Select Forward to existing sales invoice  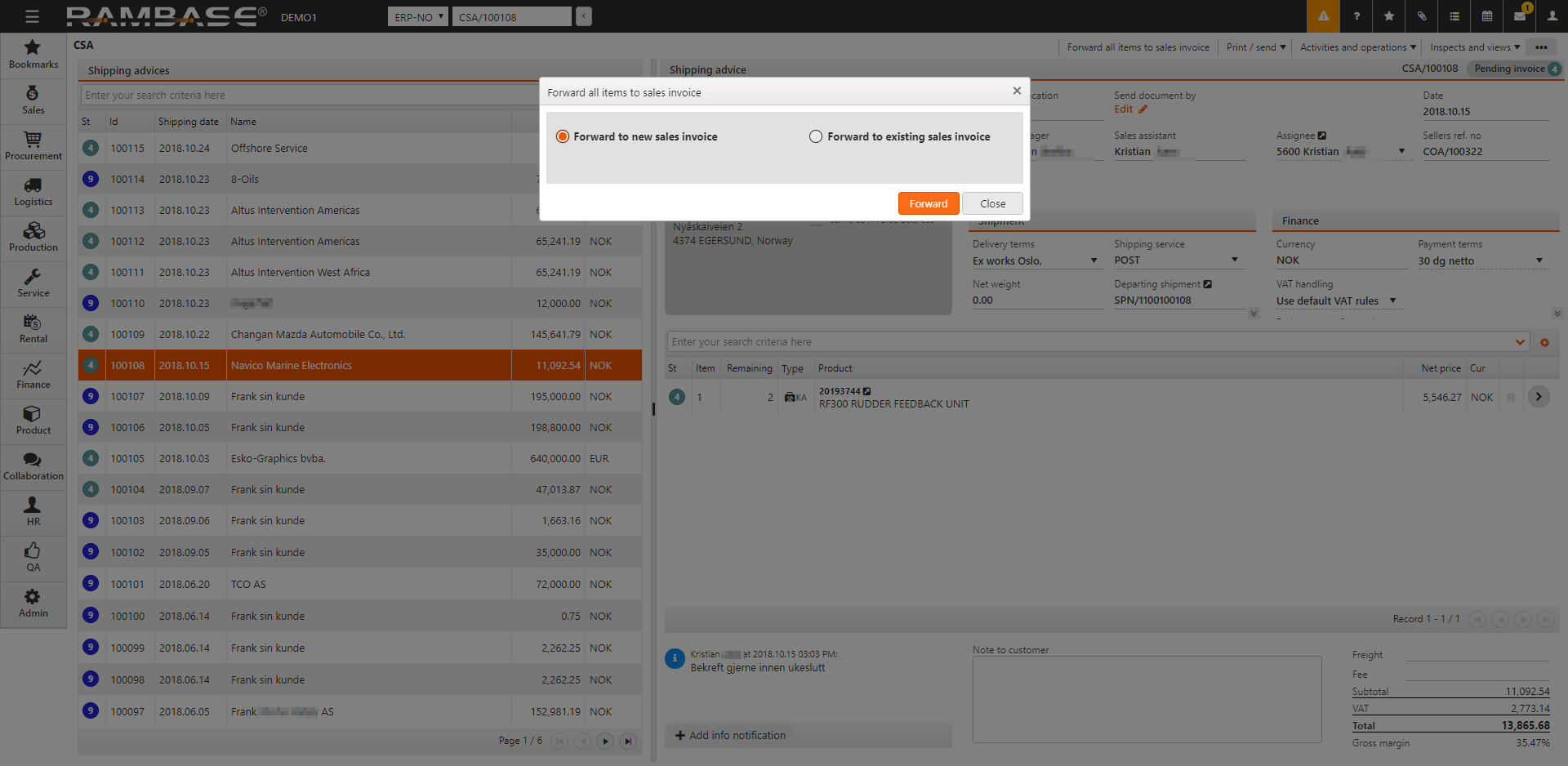click(x=816, y=136)
